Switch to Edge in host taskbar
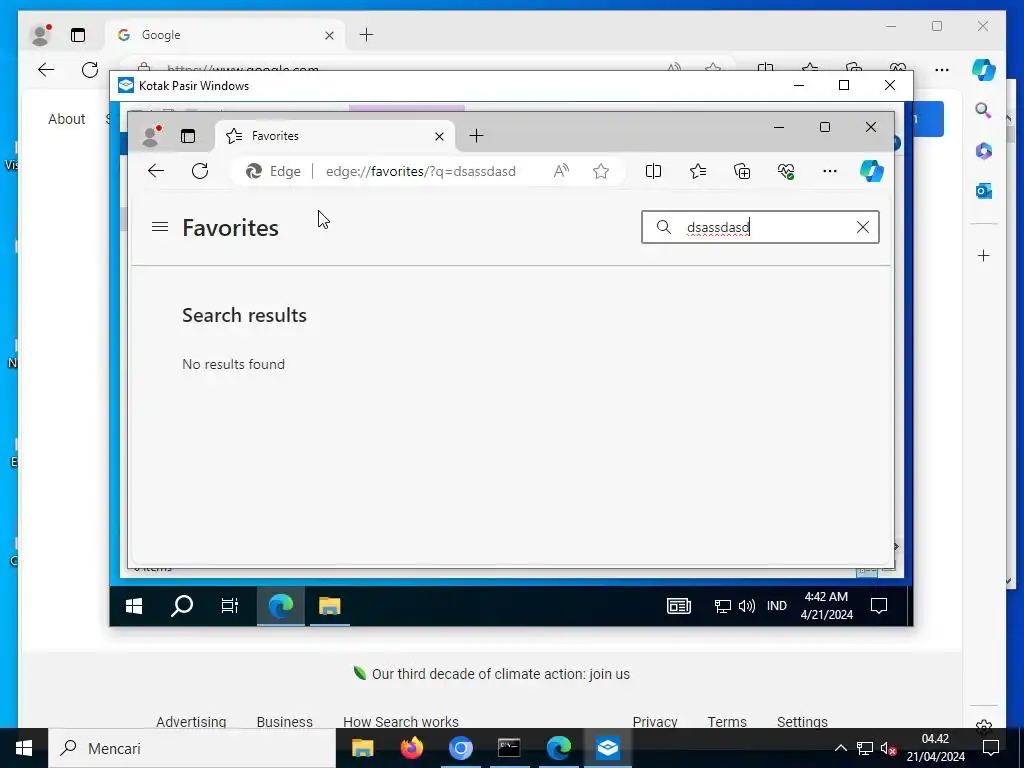 [558, 748]
